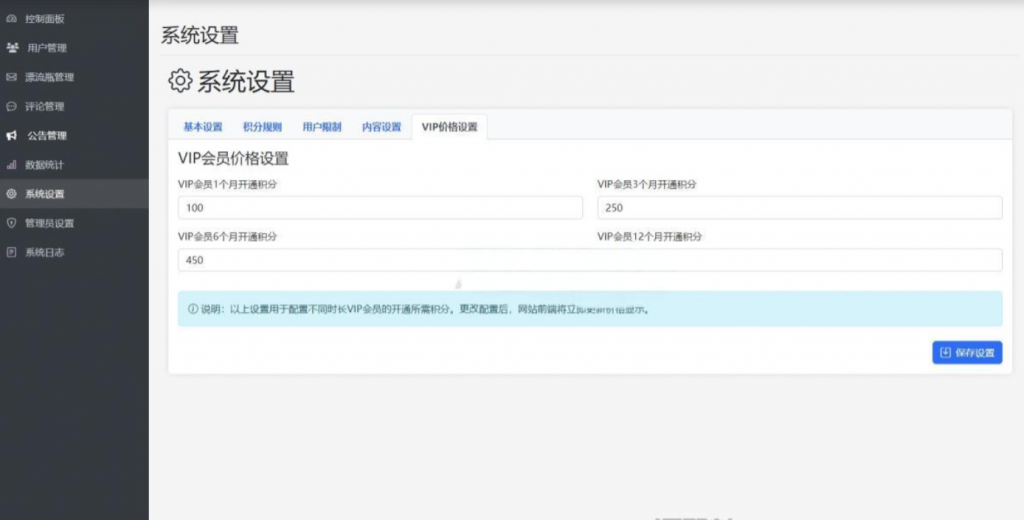Select 系统设置 sidebar entry

pos(74,194)
